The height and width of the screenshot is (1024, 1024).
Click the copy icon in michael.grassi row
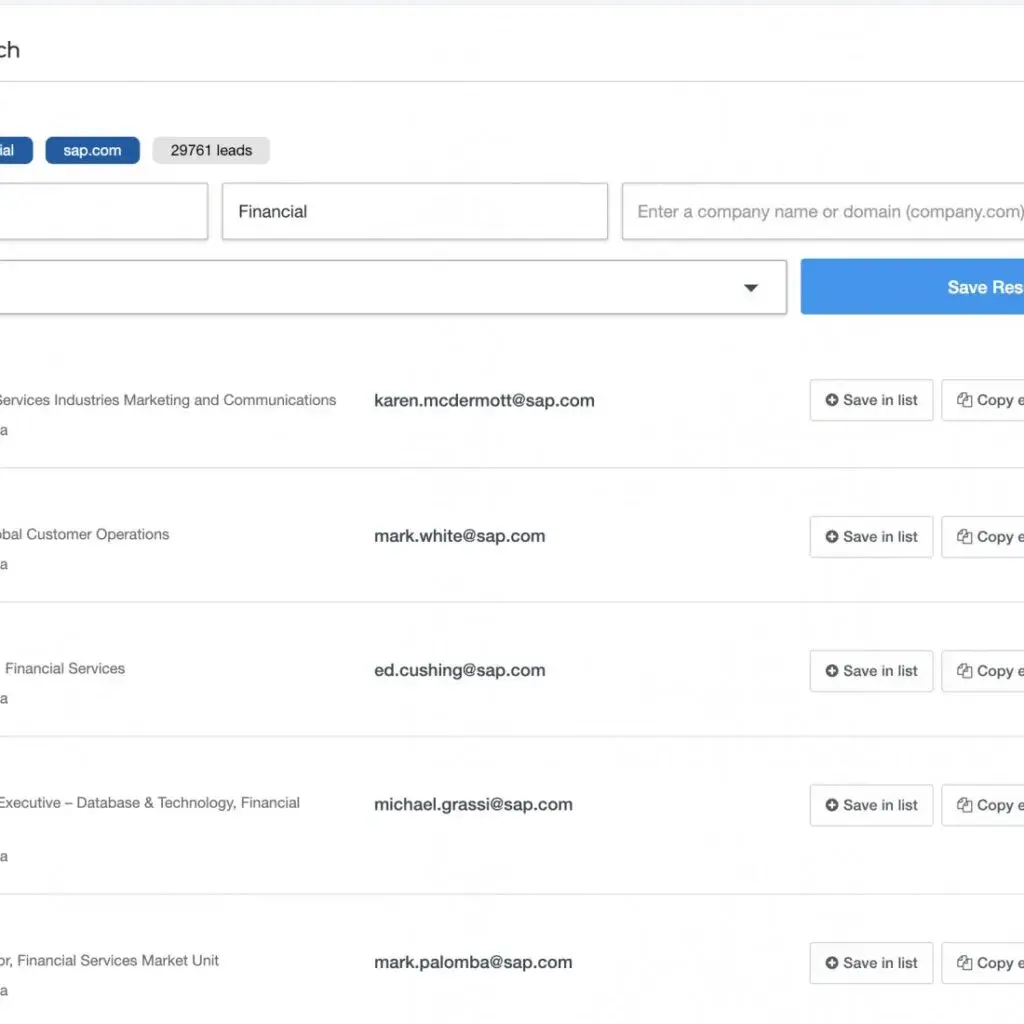965,805
